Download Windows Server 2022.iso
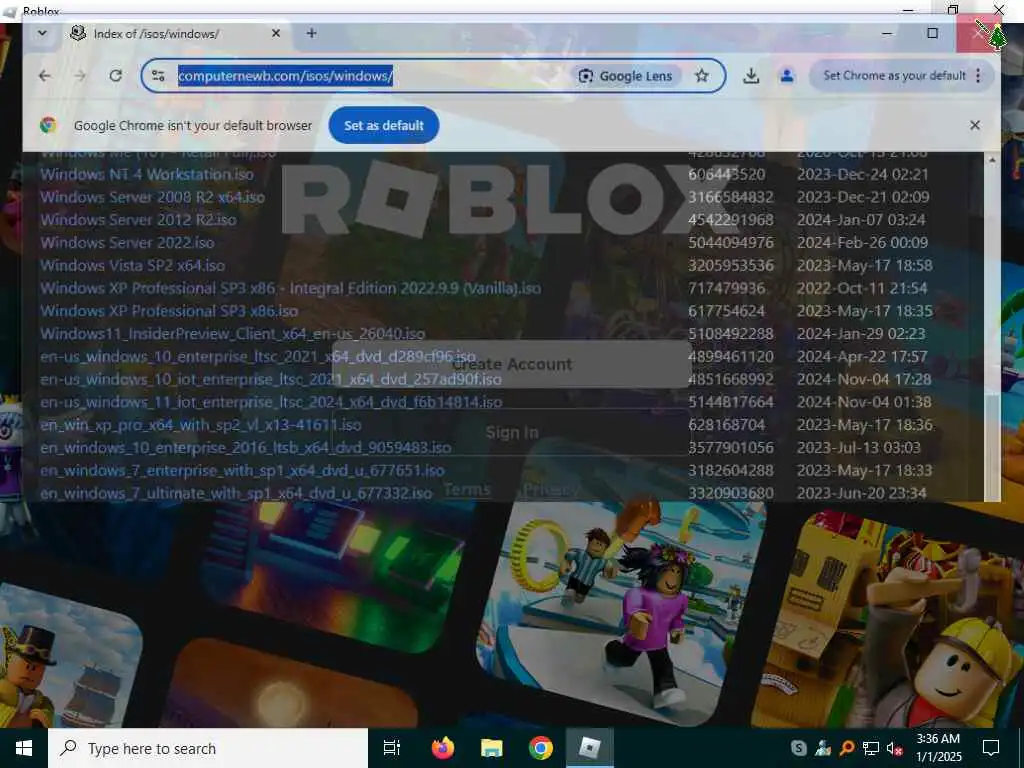 (x=127, y=243)
